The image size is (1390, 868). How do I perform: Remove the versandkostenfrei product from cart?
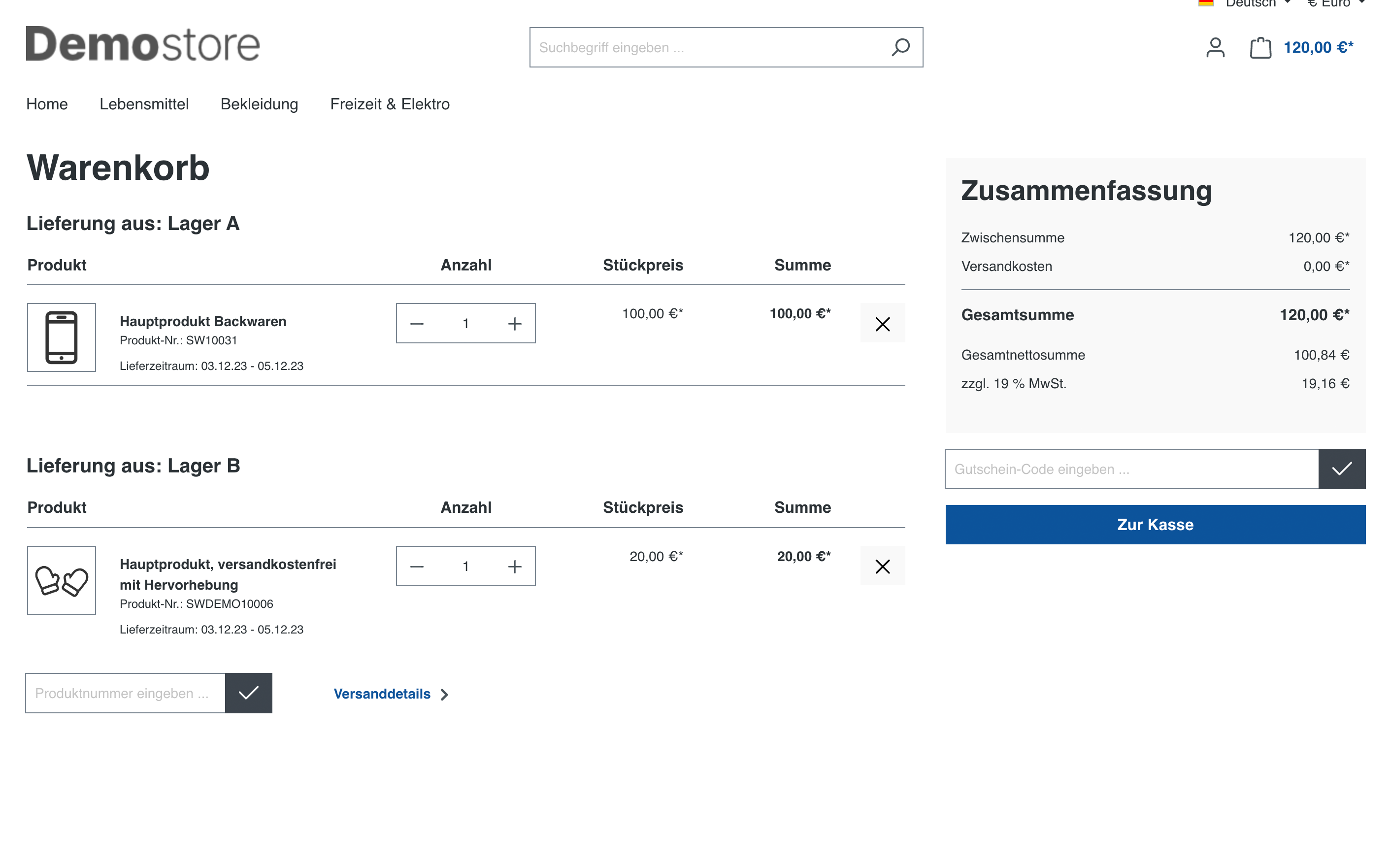click(882, 567)
